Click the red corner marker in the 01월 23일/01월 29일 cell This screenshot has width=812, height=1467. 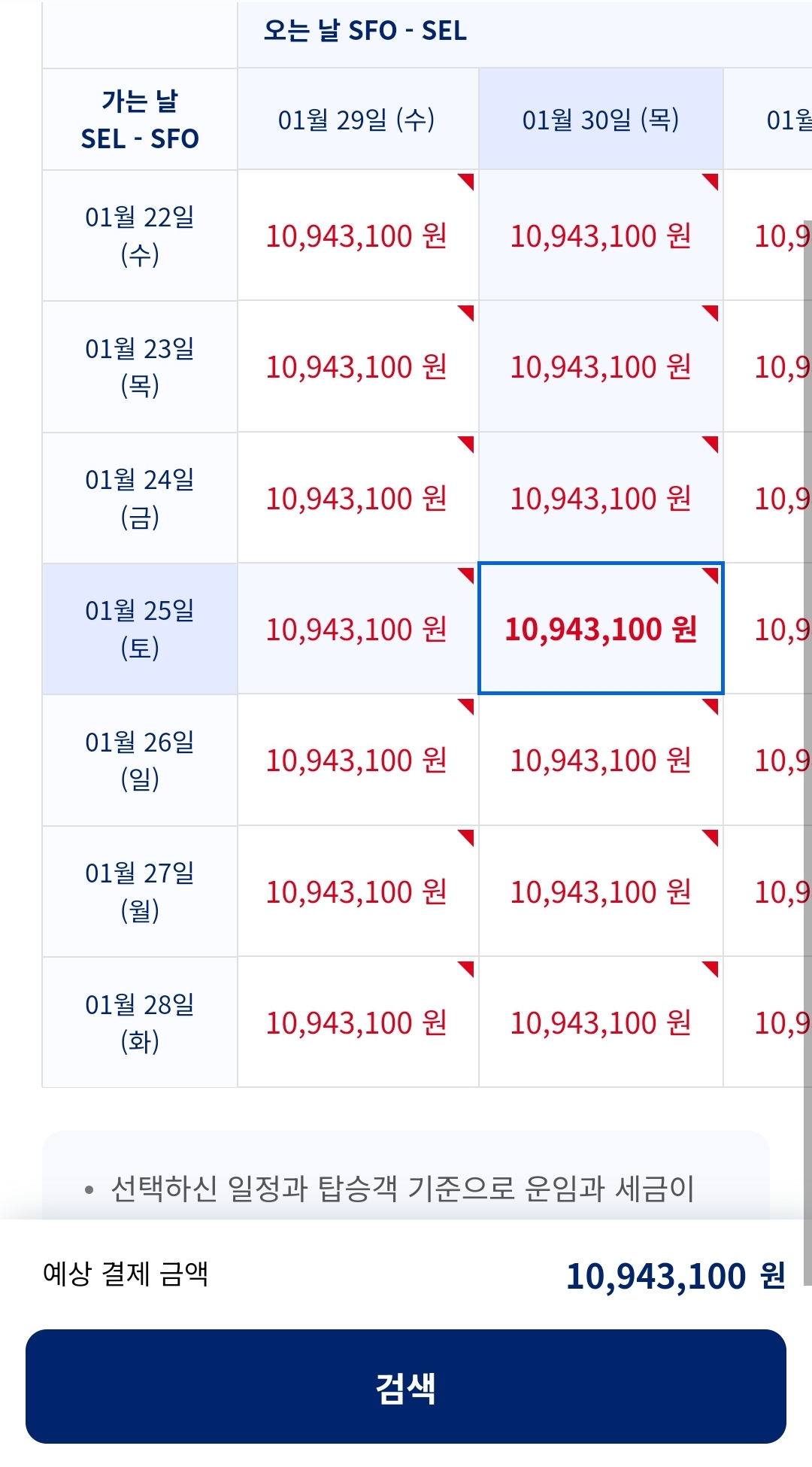pyautogui.click(x=468, y=311)
